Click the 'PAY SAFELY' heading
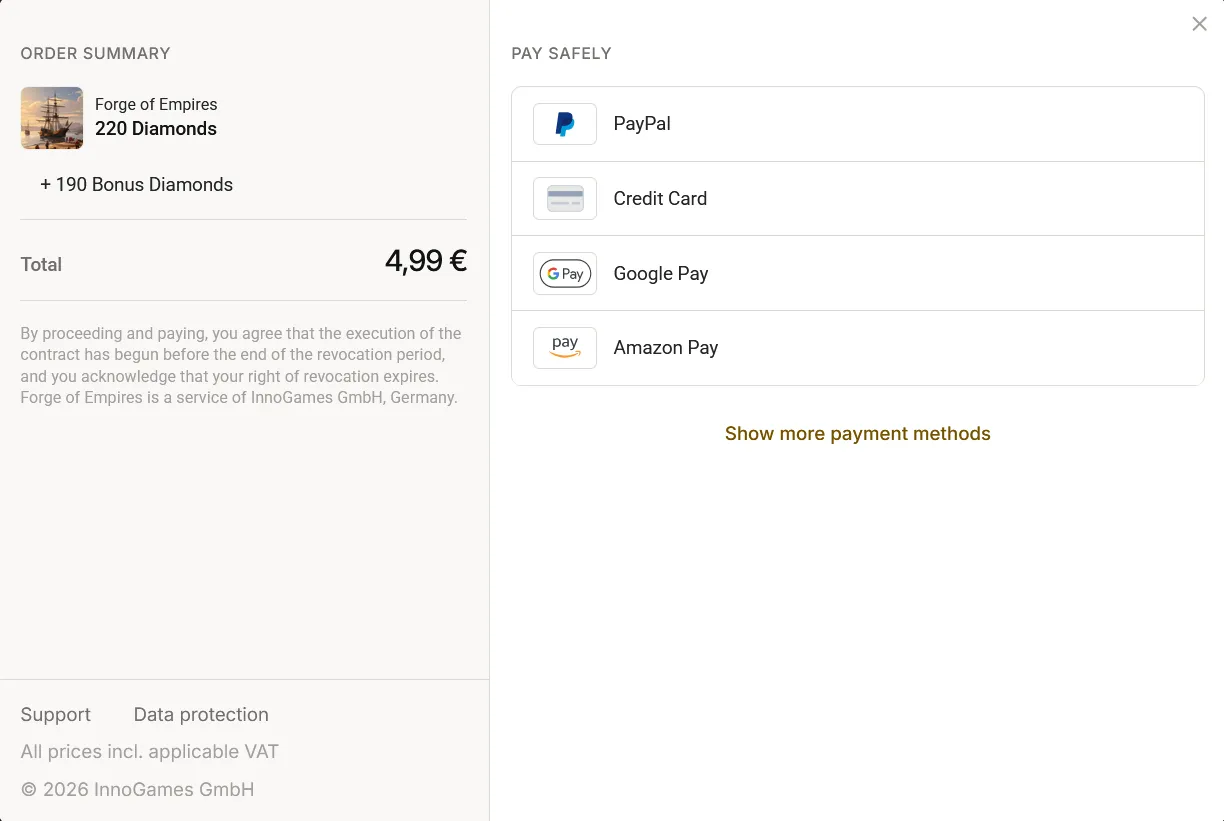 (561, 53)
